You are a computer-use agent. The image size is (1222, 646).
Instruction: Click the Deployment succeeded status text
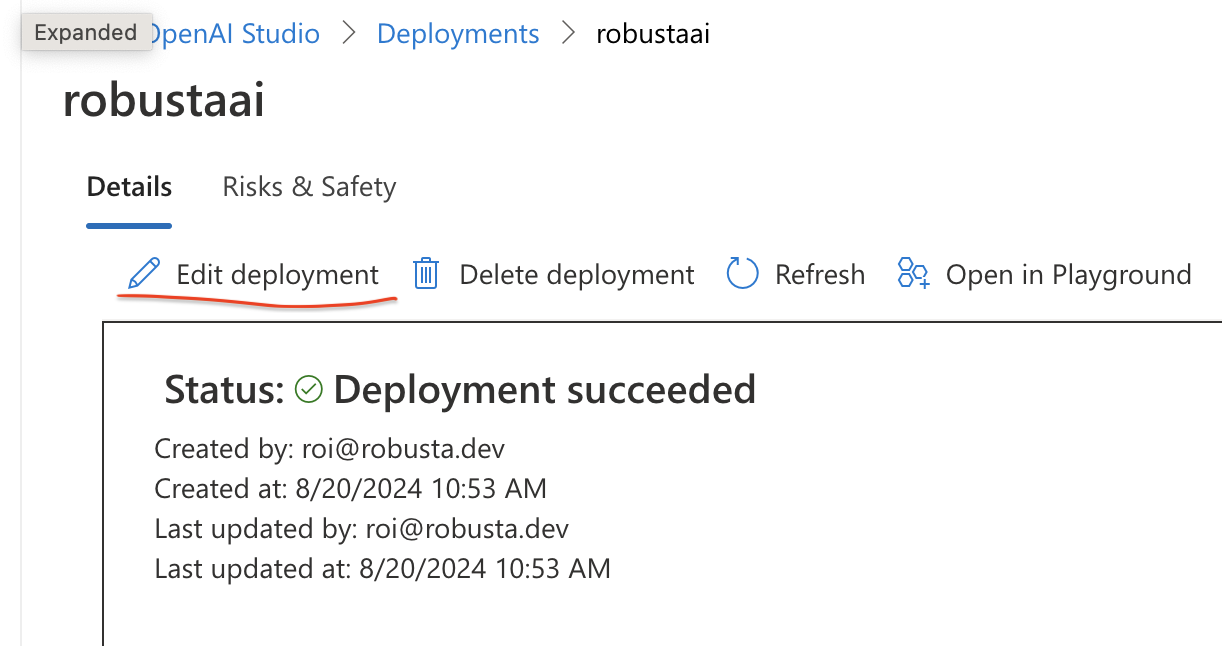pos(544,389)
